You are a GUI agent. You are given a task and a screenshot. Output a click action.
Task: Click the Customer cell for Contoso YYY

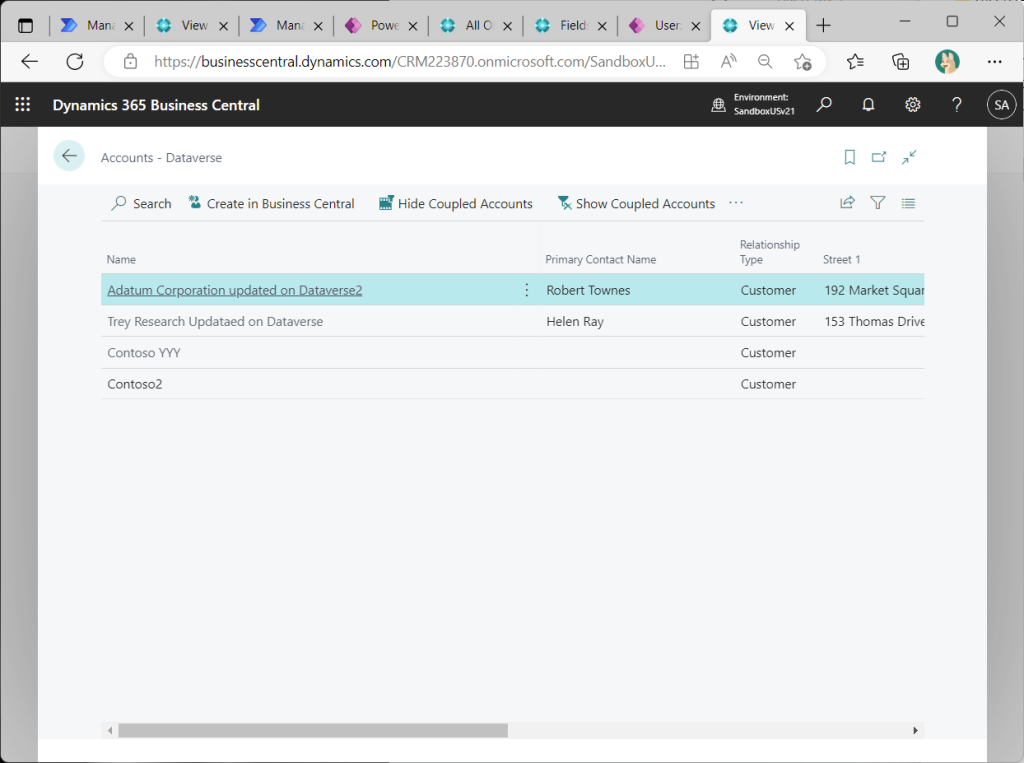(x=768, y=353)
